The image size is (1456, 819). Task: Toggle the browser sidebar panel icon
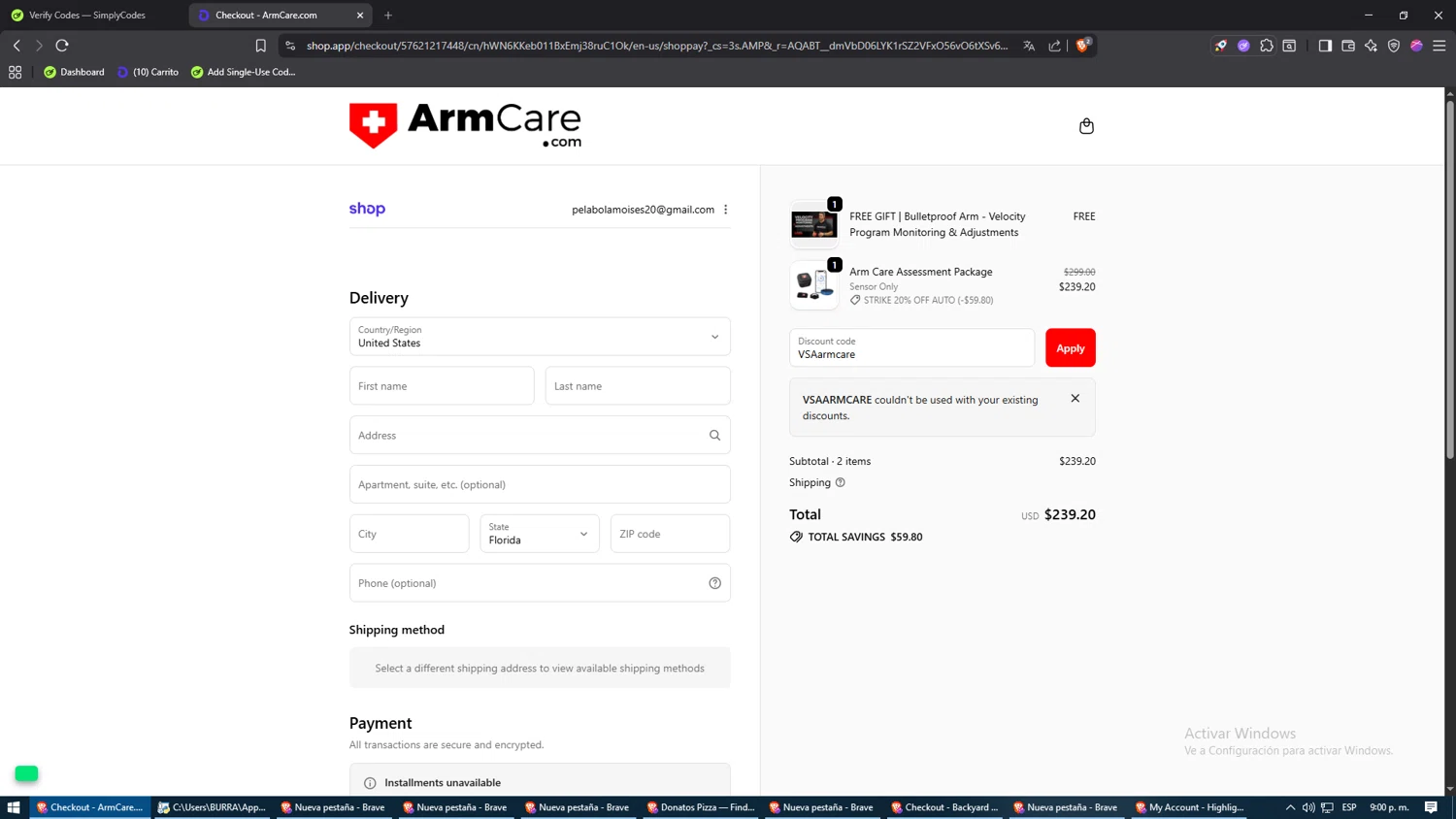[1325, 46]
